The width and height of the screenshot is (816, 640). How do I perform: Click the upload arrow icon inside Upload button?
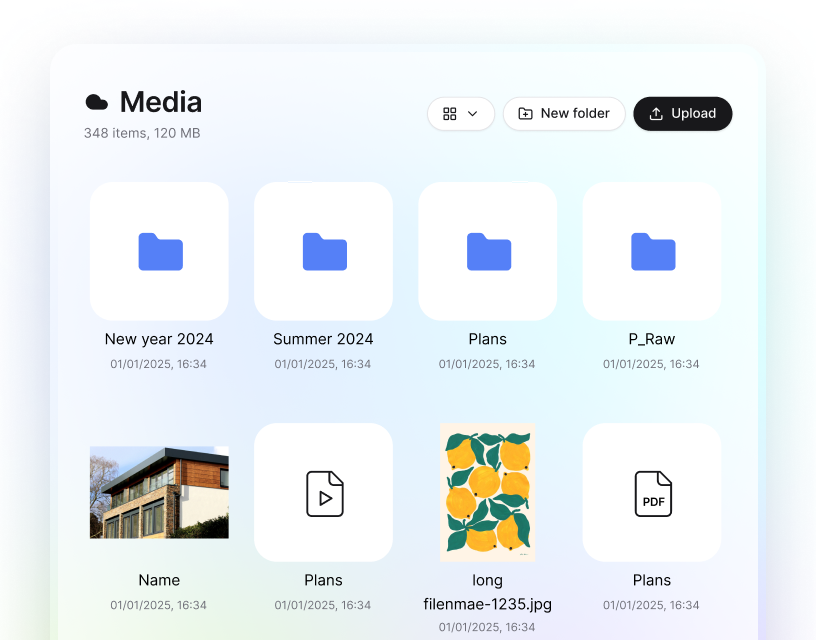click(655, 113)
